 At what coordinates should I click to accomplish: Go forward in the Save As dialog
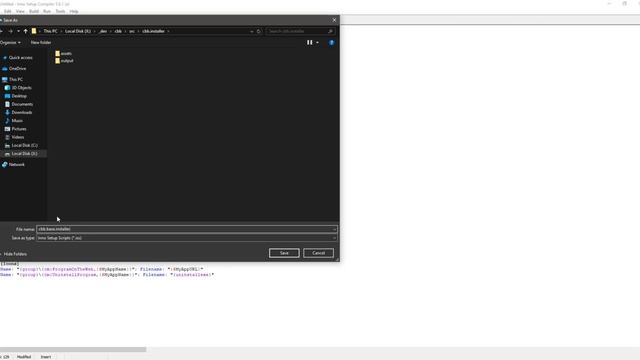[10, 31]
